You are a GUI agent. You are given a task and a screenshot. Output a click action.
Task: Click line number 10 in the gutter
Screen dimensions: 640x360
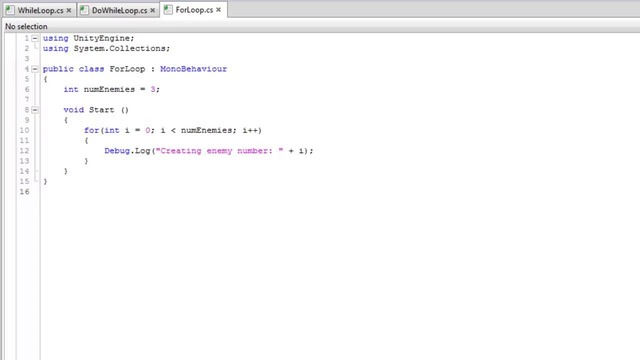[x=24, y=130]
